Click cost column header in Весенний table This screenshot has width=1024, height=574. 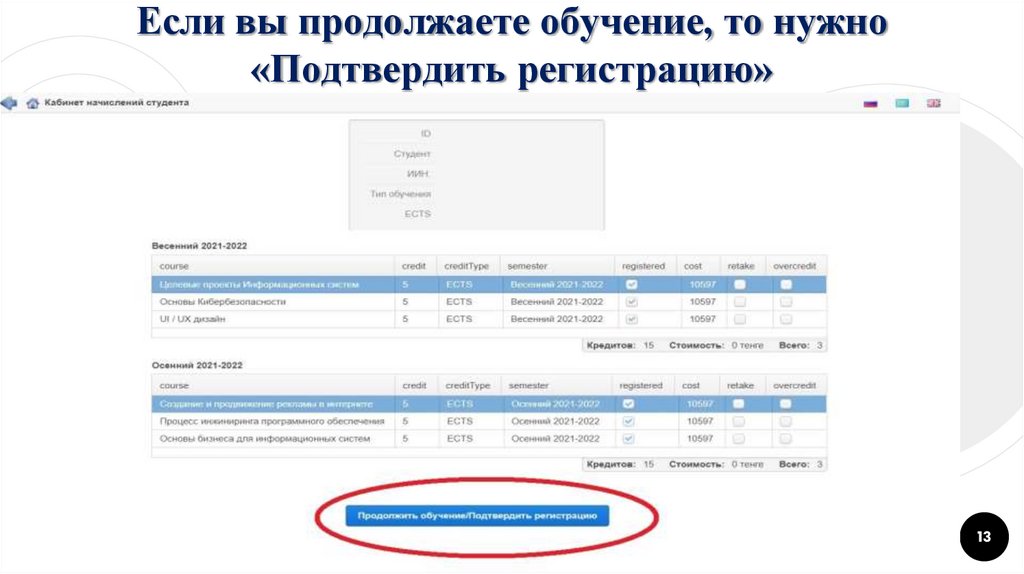(698, 266)
